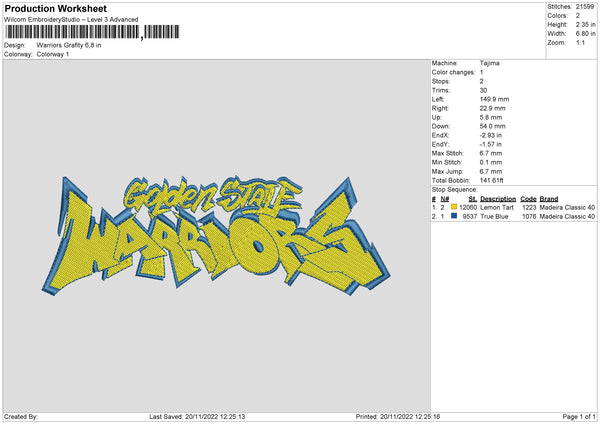600x424 pixels.
Task: Select the Left value 149.9 mm
Action: pyautogui.click(x=494, y=99)
